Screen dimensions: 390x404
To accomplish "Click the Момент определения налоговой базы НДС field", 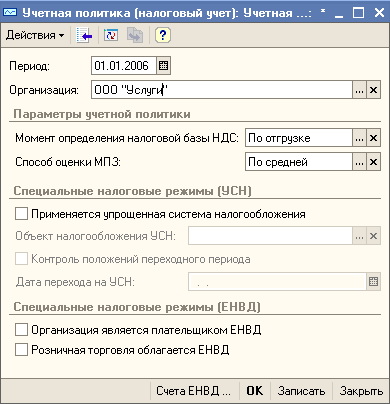I will tap(299, 138).
